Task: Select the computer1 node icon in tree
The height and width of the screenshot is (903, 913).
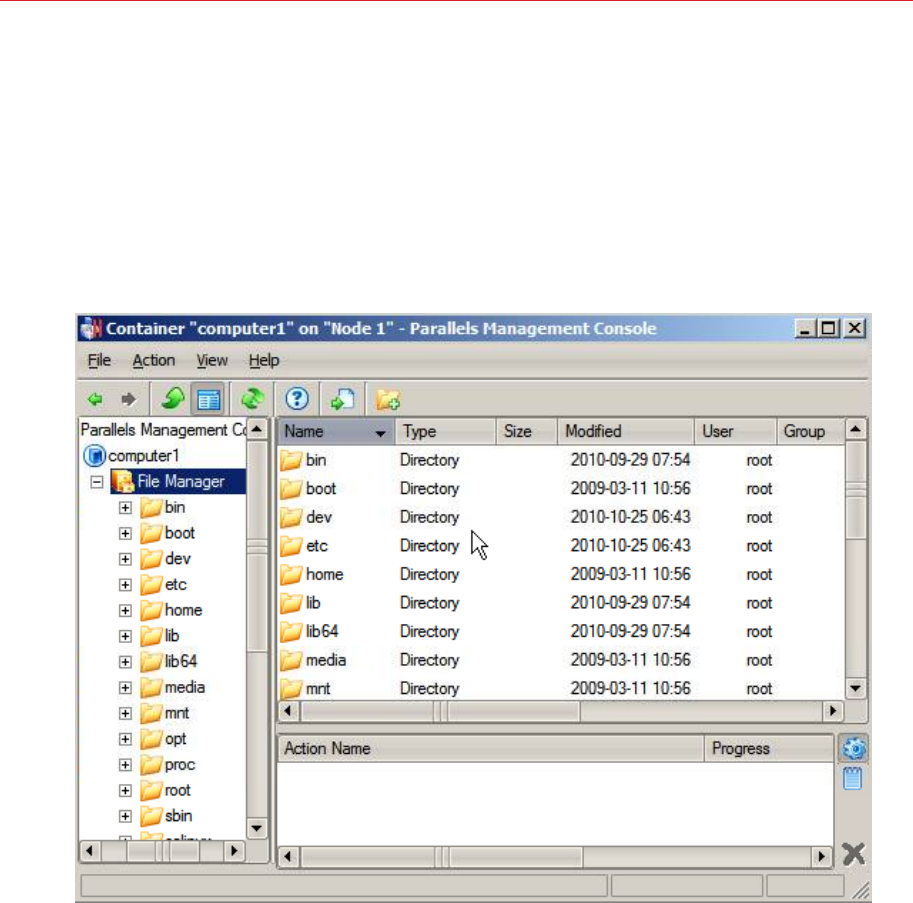Action: tap(94, 456)
